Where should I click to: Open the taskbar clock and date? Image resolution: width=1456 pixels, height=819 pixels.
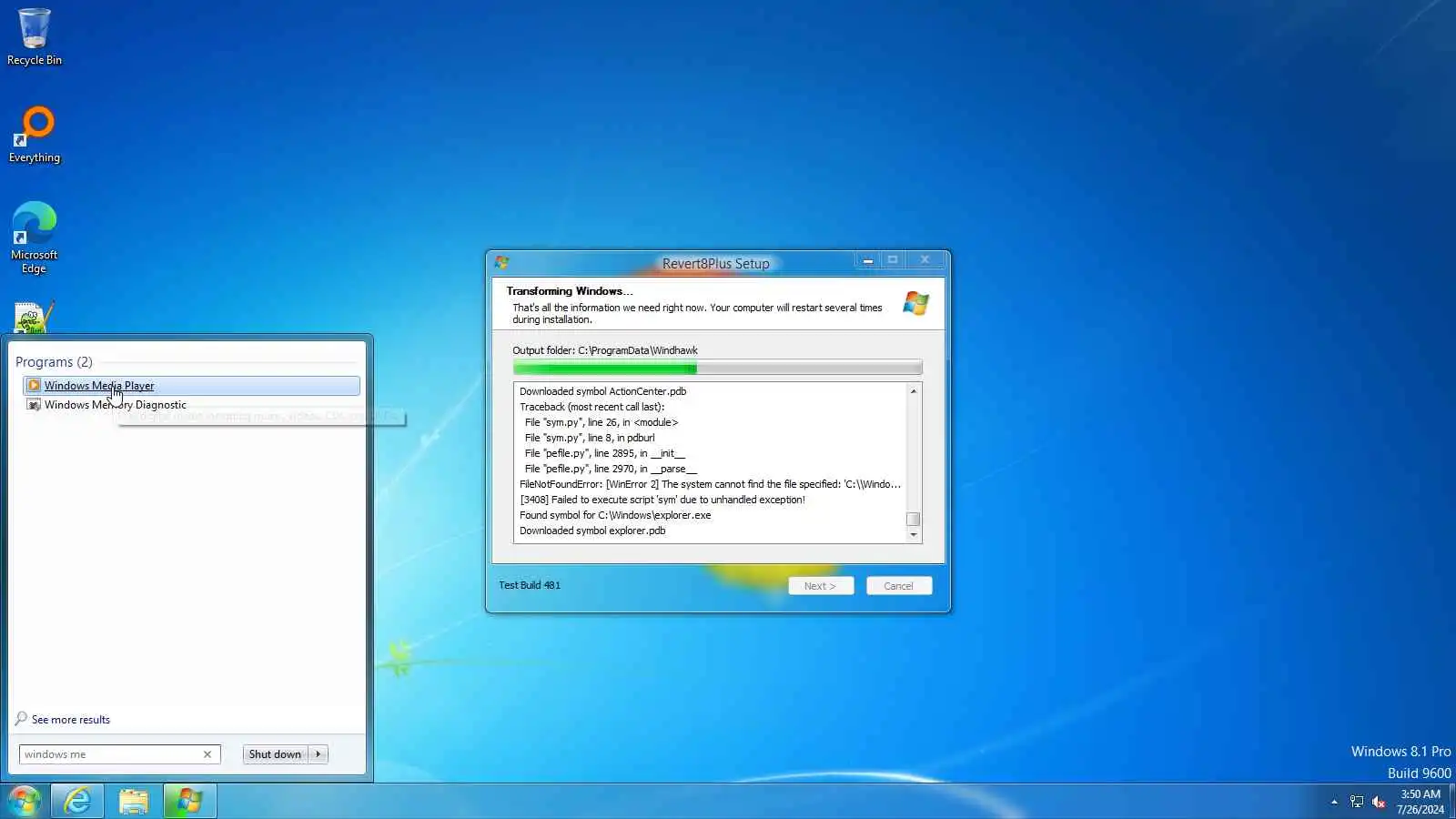(1421, 802)
